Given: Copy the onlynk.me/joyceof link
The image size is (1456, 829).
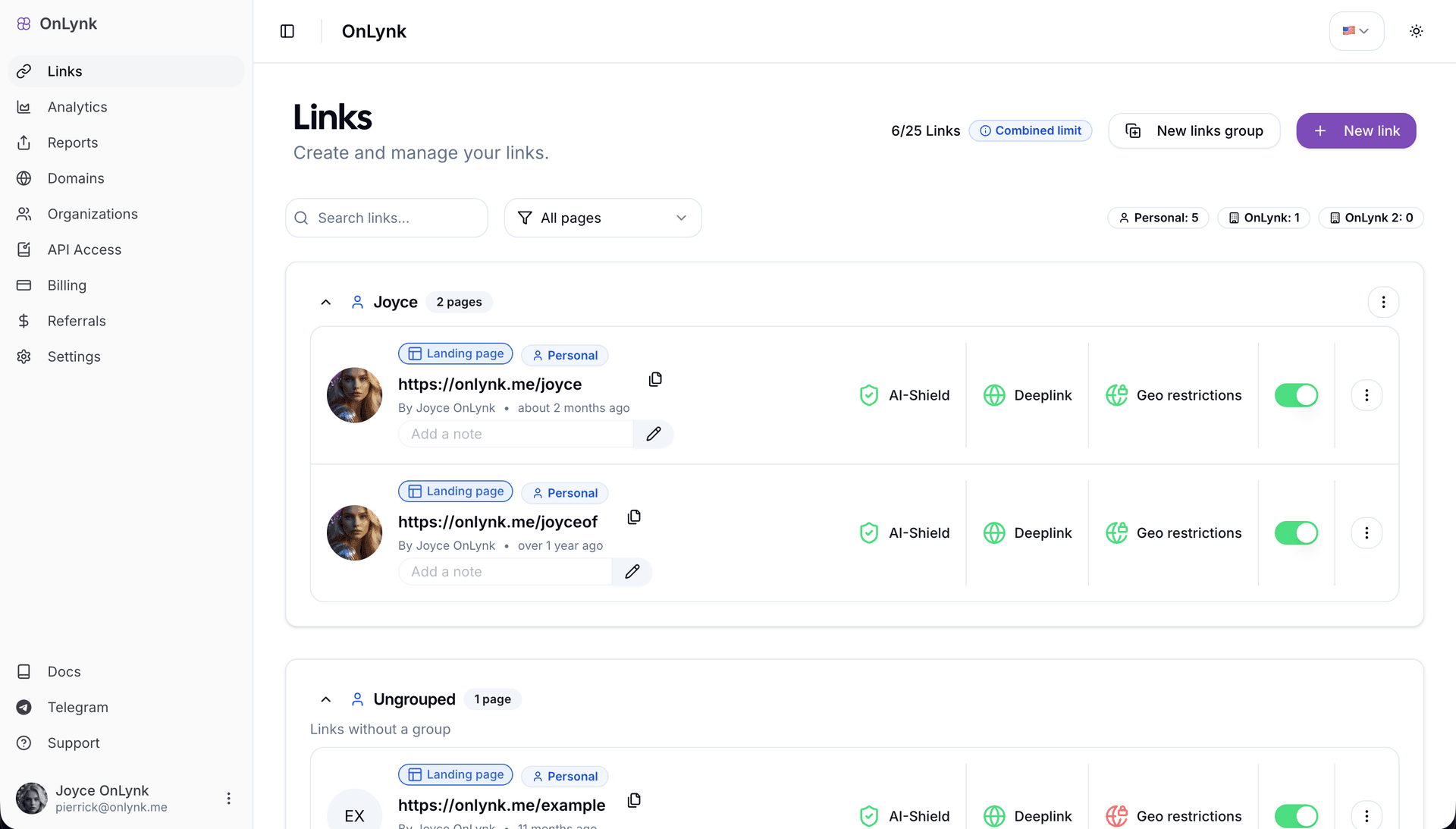Looking at the screenshot, I should pyautogui.click(x=634, y=517).
